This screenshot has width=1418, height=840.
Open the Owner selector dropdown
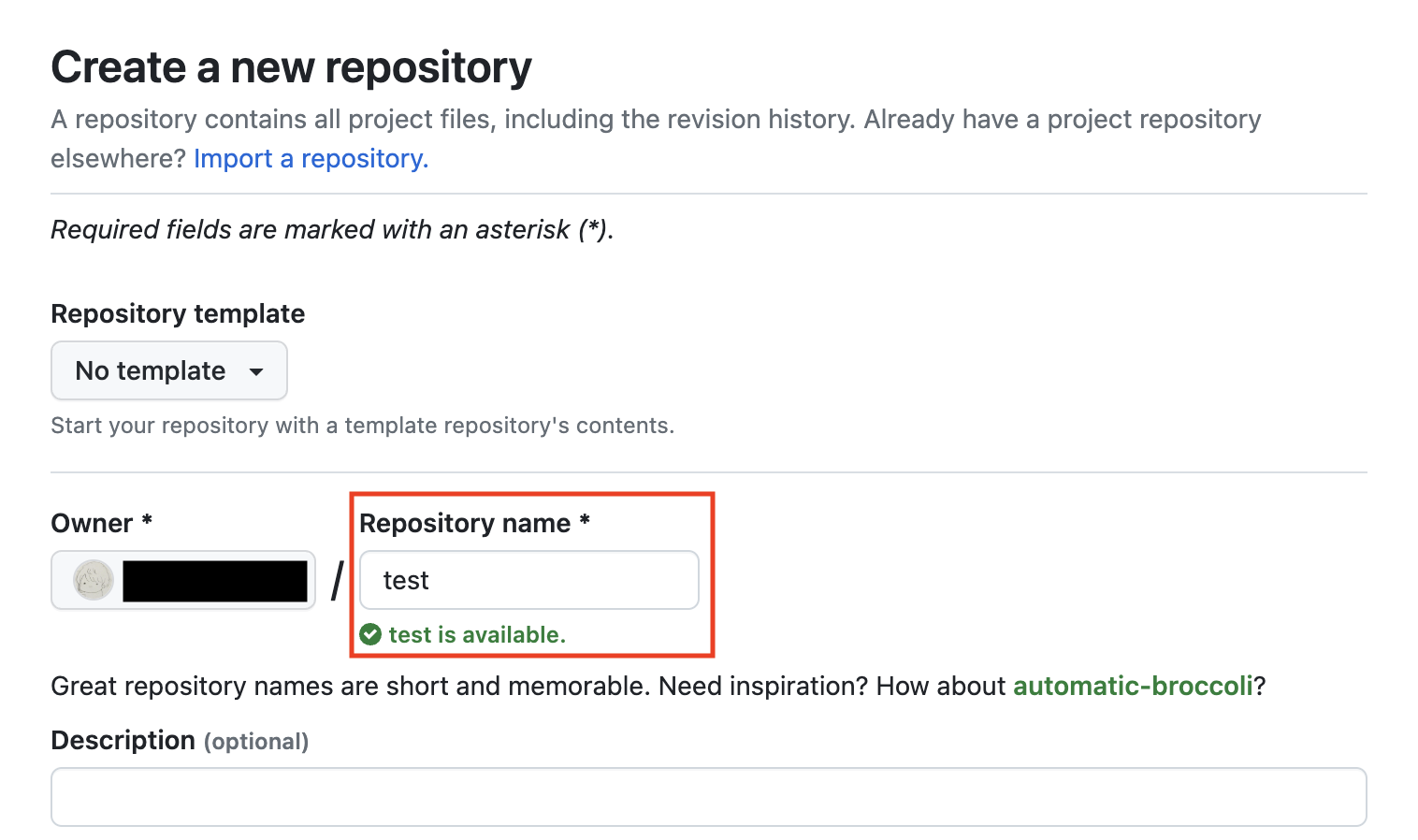[x=183, y=580]
